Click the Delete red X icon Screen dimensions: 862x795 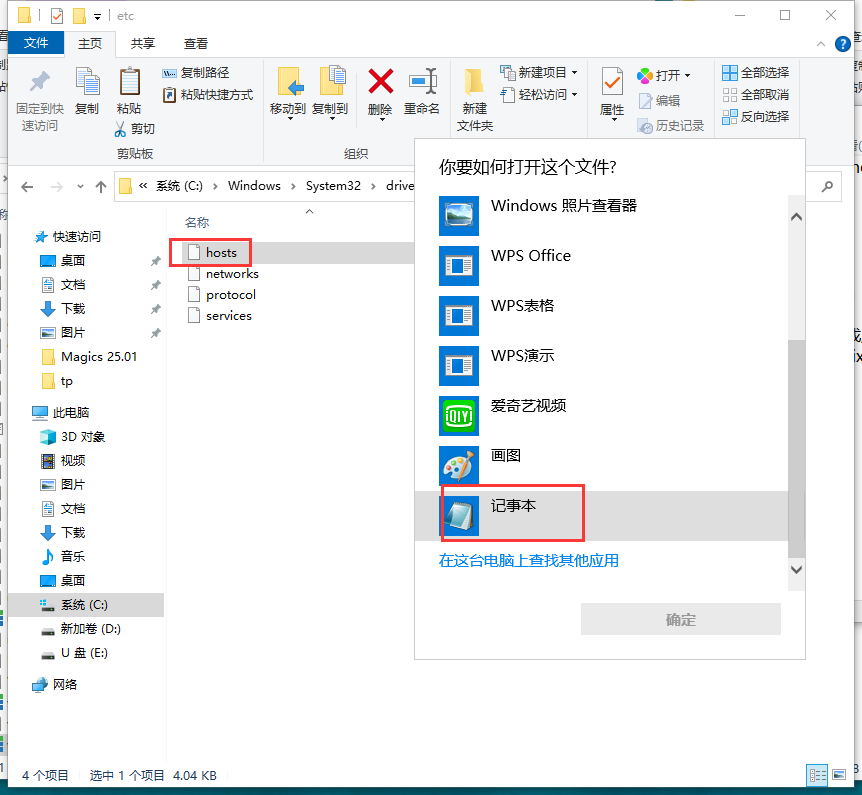pos(380,82)
